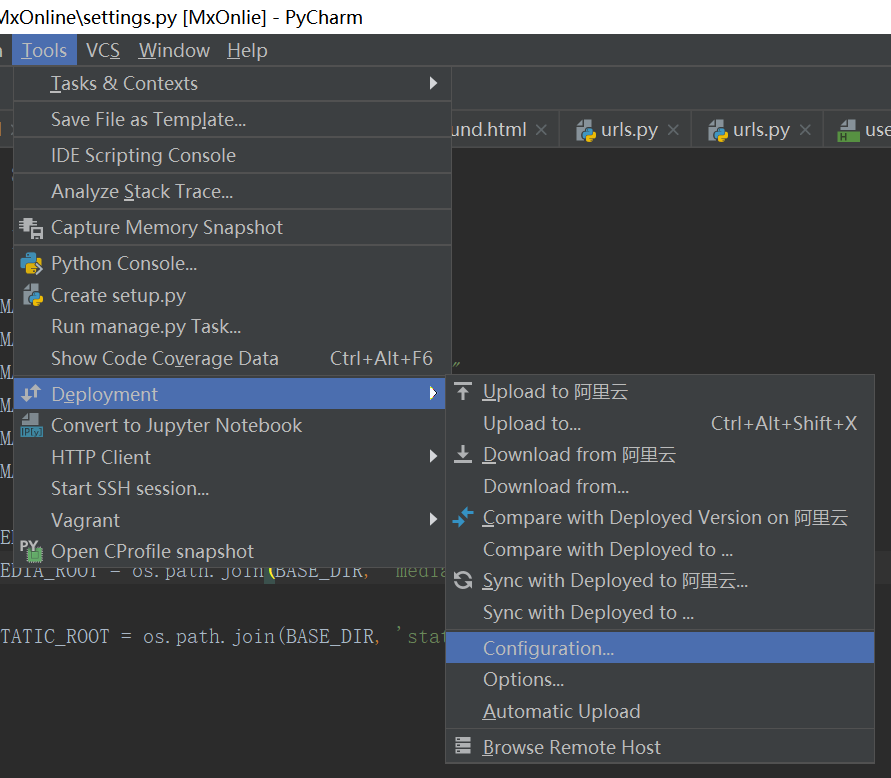The width and height of the screenshot is (891, 778).
Task: Click the Create setup.py icon
Action: (32, 296)
